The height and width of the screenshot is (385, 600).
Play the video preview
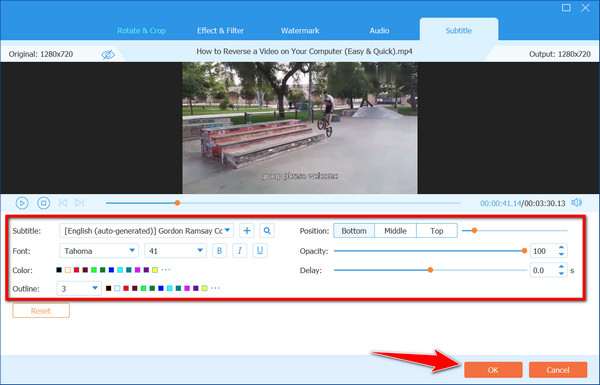click(x=22, y=203)
